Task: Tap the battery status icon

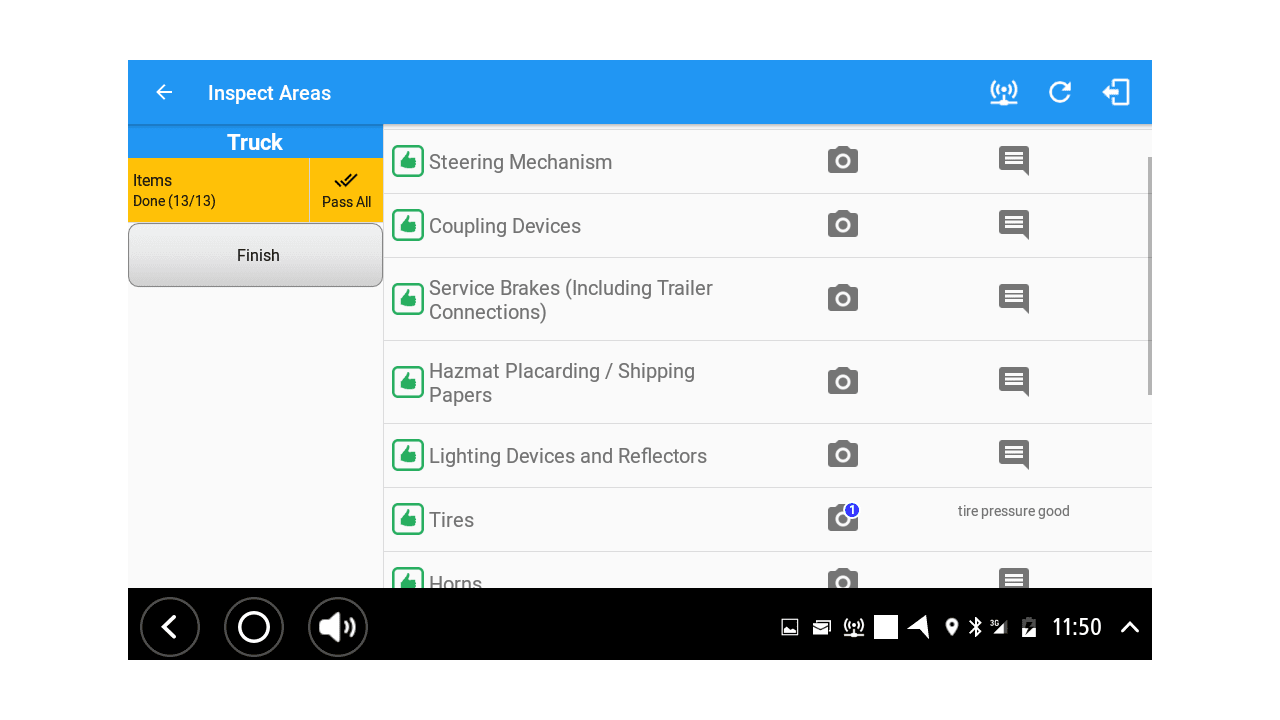Action: pyautogui.click(x=1029, y=627)
